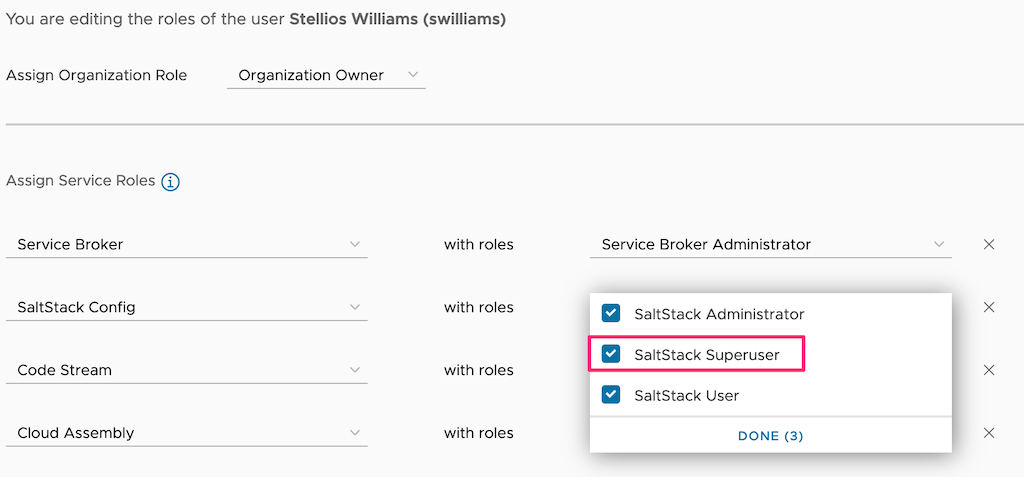
Task: Click "with roles" text in Code Stream row
Action: click(x=479, y=370)
